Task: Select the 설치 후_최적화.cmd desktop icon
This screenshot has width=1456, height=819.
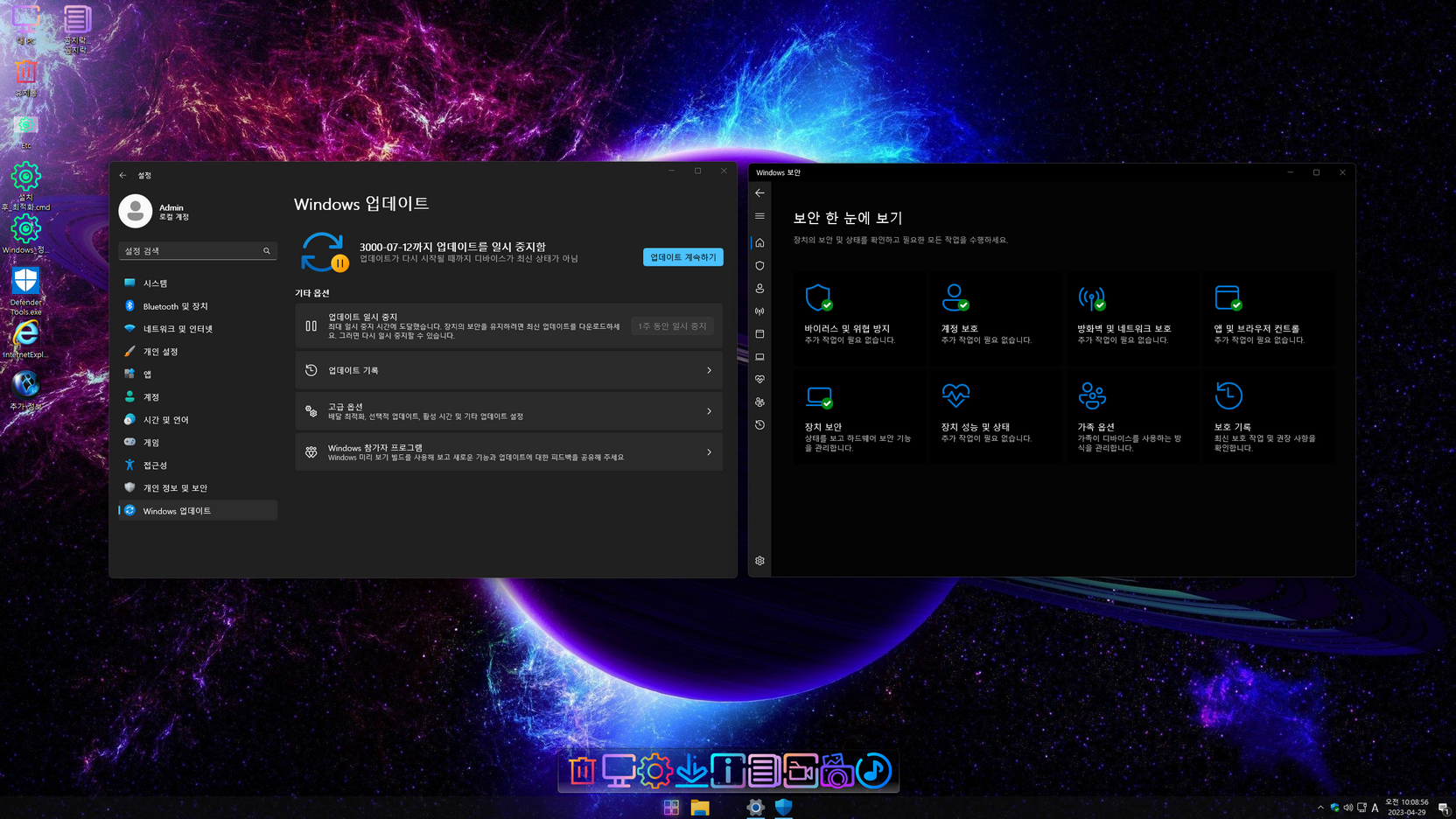Action: (x=25, y=186)
